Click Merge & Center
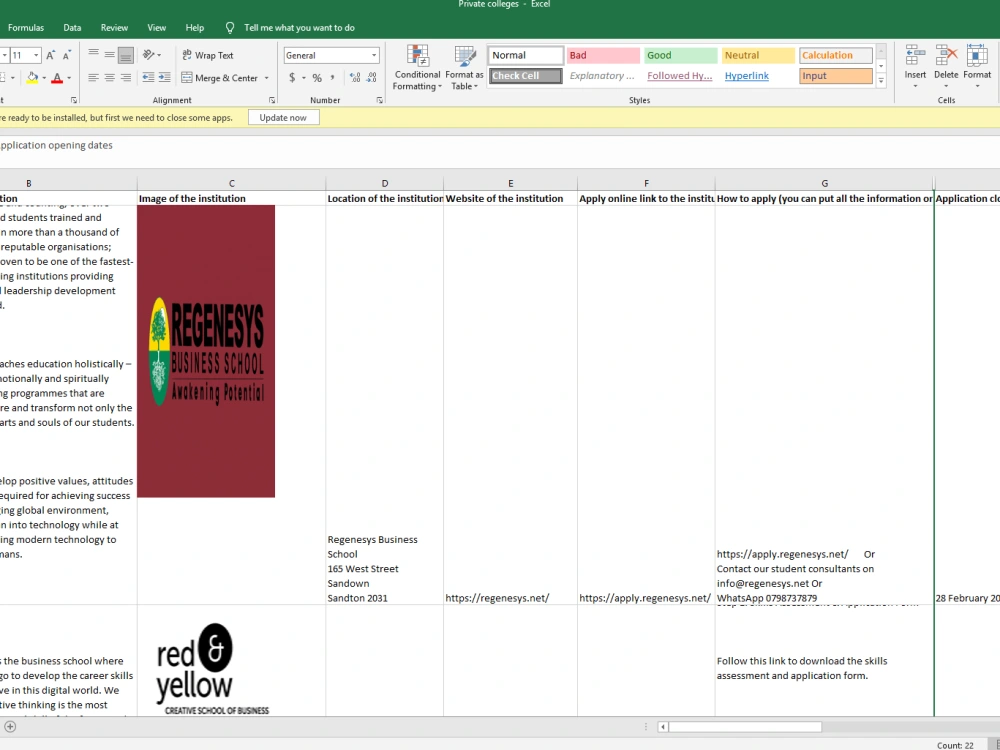 (220, 78)
